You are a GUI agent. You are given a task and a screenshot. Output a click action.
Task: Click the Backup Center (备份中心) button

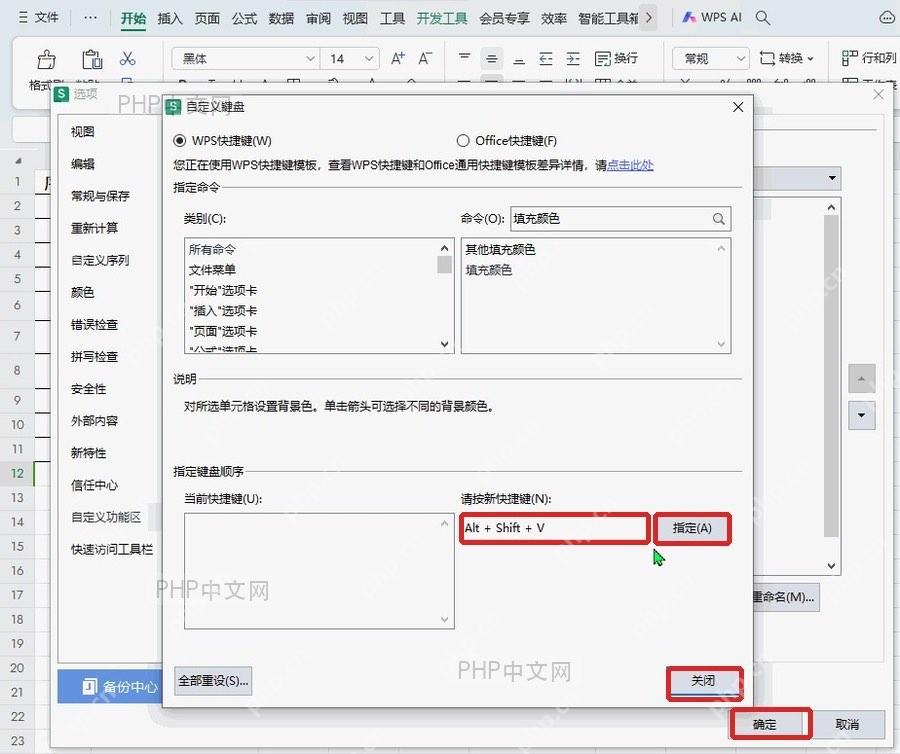(110, 686)
